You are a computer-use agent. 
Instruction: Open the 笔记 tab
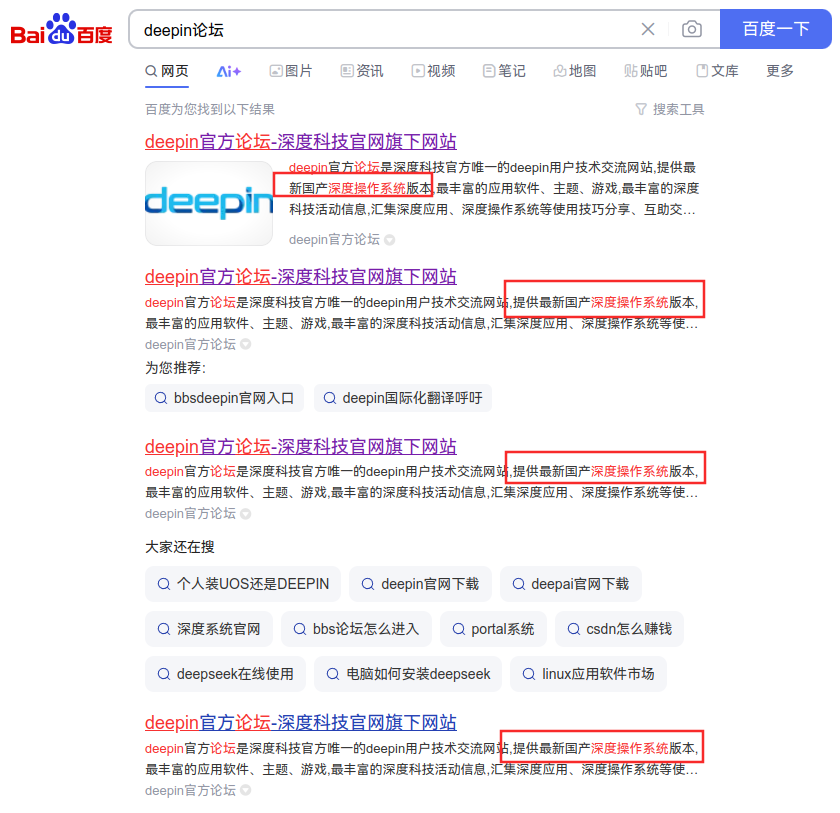tap(504, 71)
